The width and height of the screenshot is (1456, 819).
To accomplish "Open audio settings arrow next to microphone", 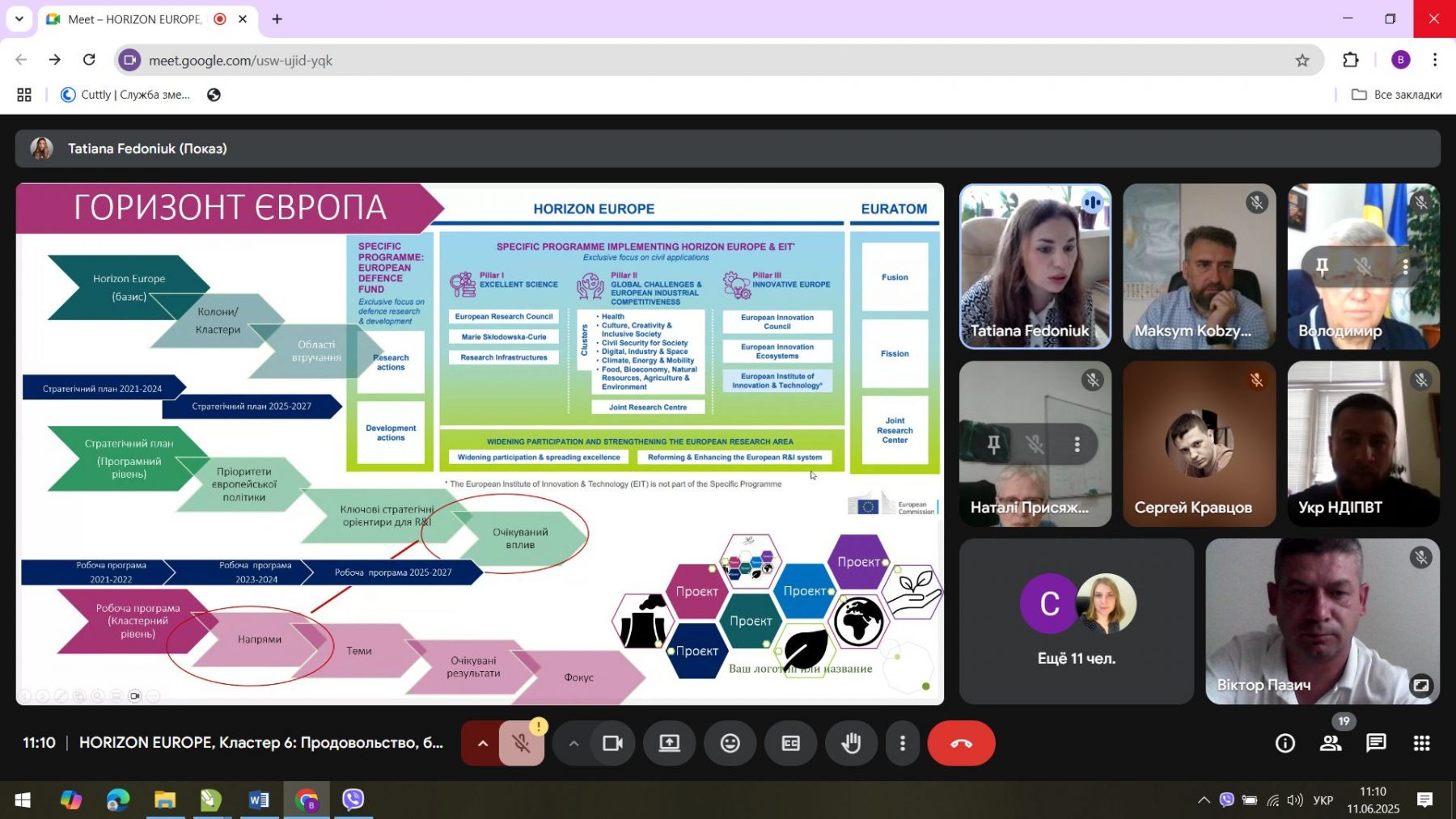I will pyautogui.click(x=482, y=743).
